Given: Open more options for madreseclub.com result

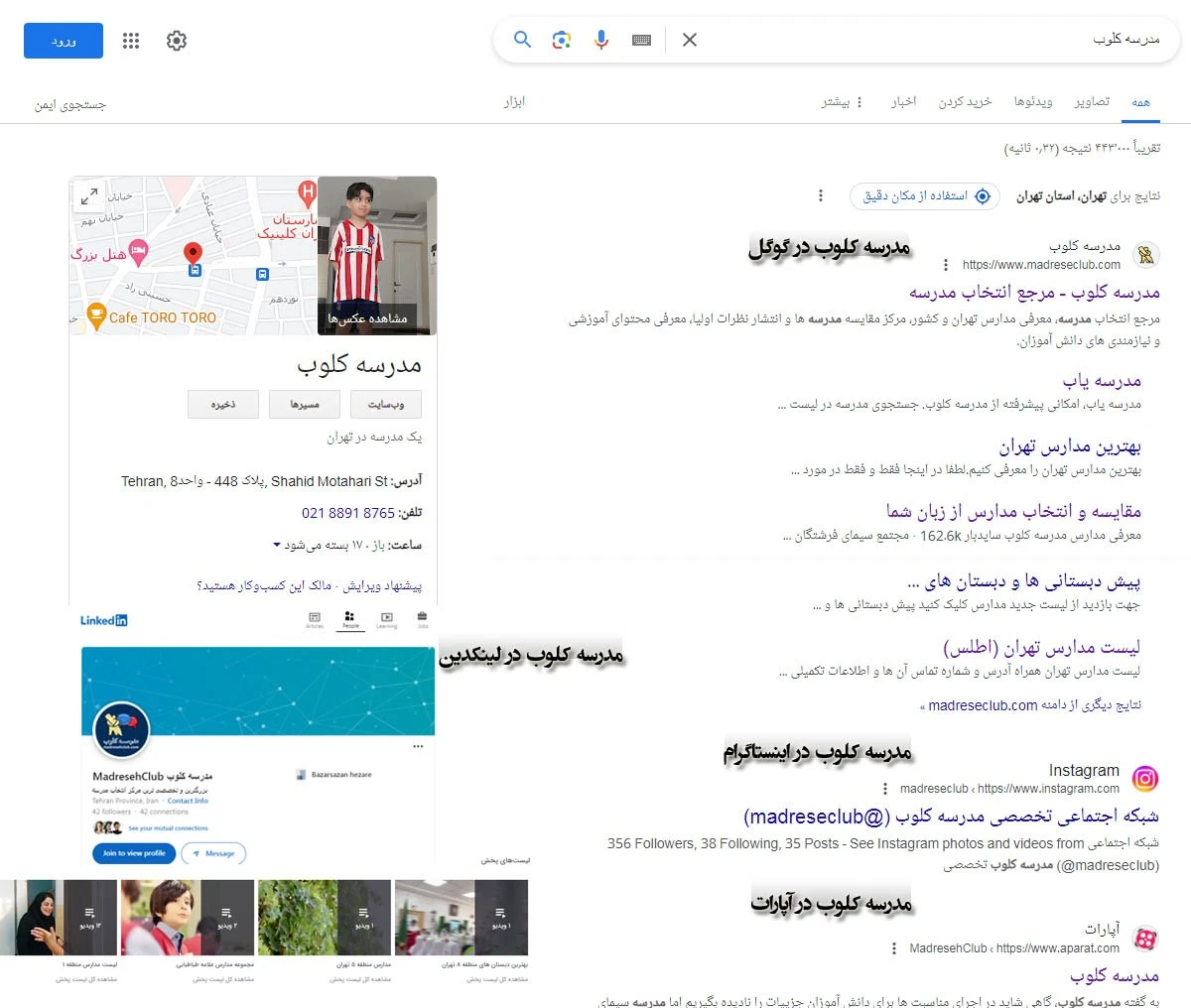Looking at the screenshot, I should [x=945, y=265].
